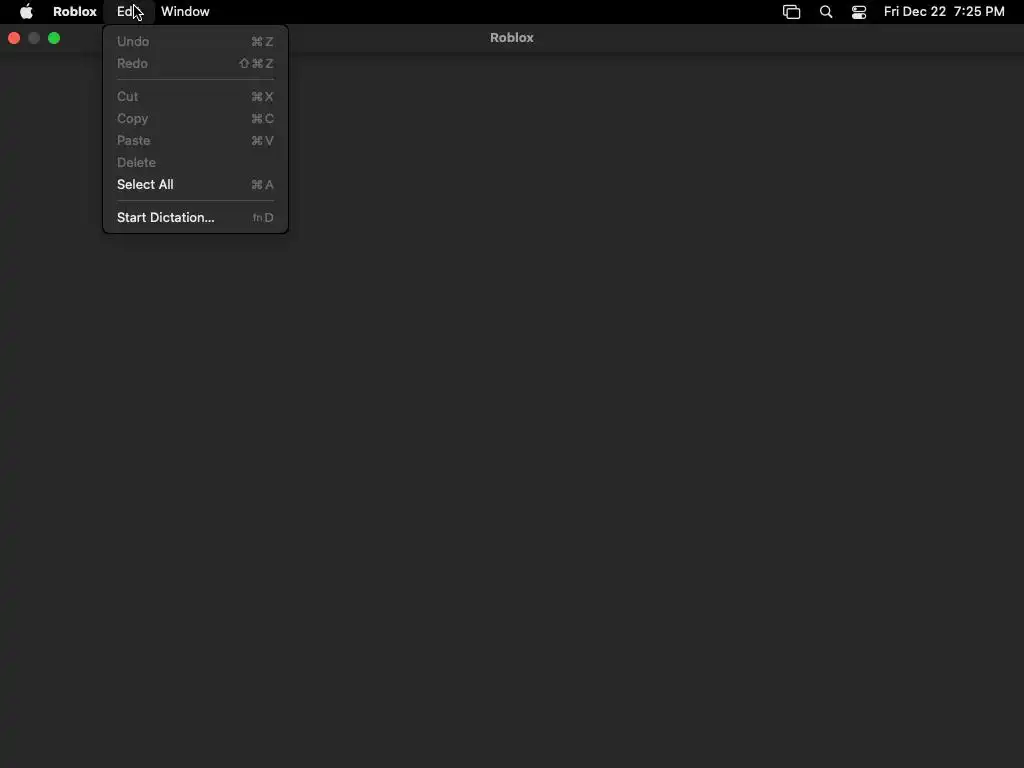Click the date and time clock

tap(944, 12)
